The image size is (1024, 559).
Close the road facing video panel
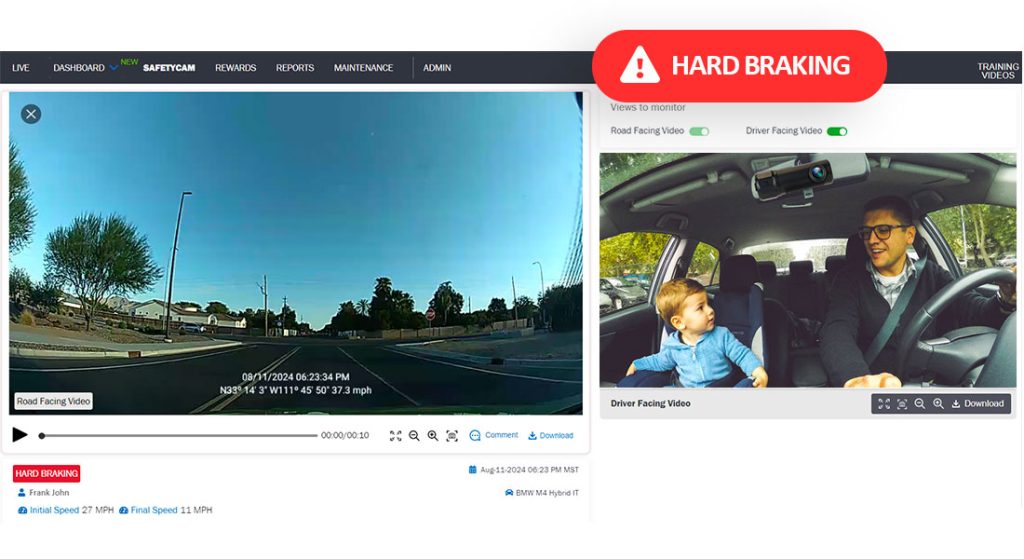[31, 114]
